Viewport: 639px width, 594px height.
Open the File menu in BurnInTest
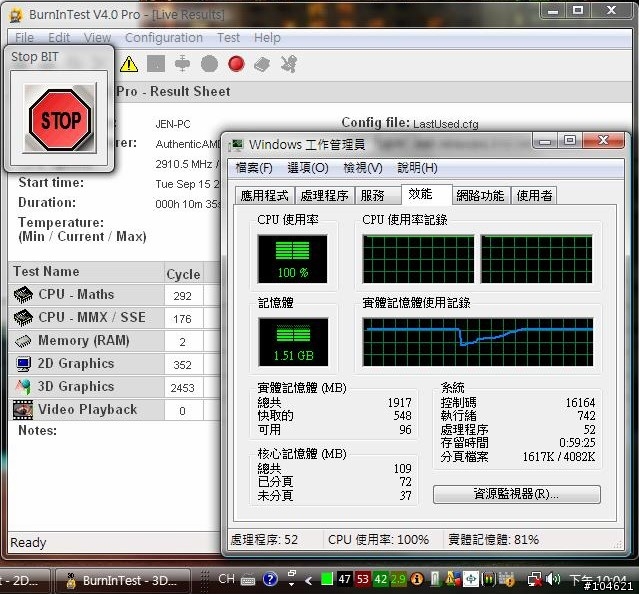(24, 37)
